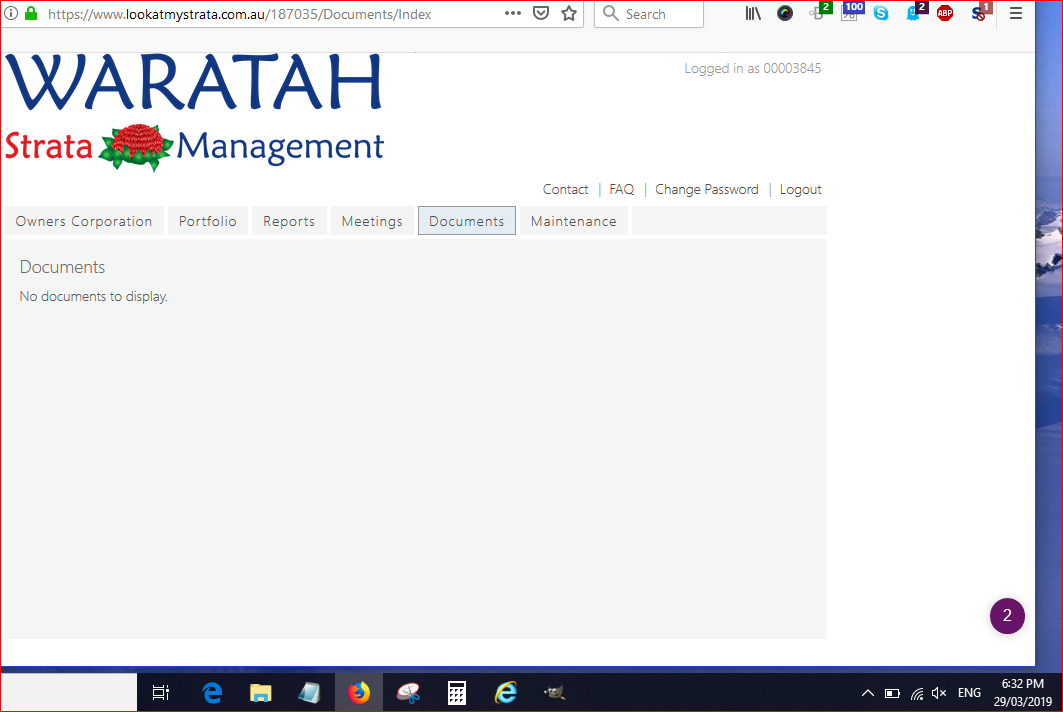Open the FAQ link
Image resolution: width=1063 pixels, height=712 pixels.
tap(622, 189)
